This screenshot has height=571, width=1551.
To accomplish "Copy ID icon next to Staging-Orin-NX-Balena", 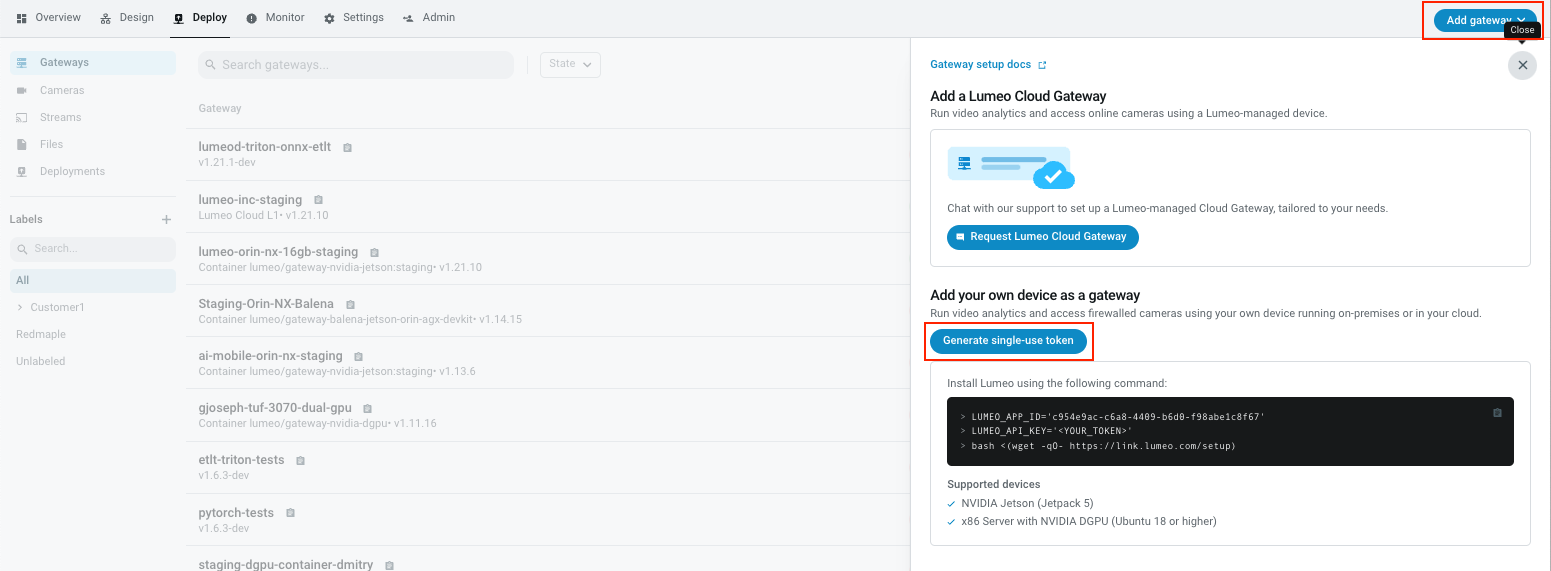I will pyautogui.click(x=350, y=304).
